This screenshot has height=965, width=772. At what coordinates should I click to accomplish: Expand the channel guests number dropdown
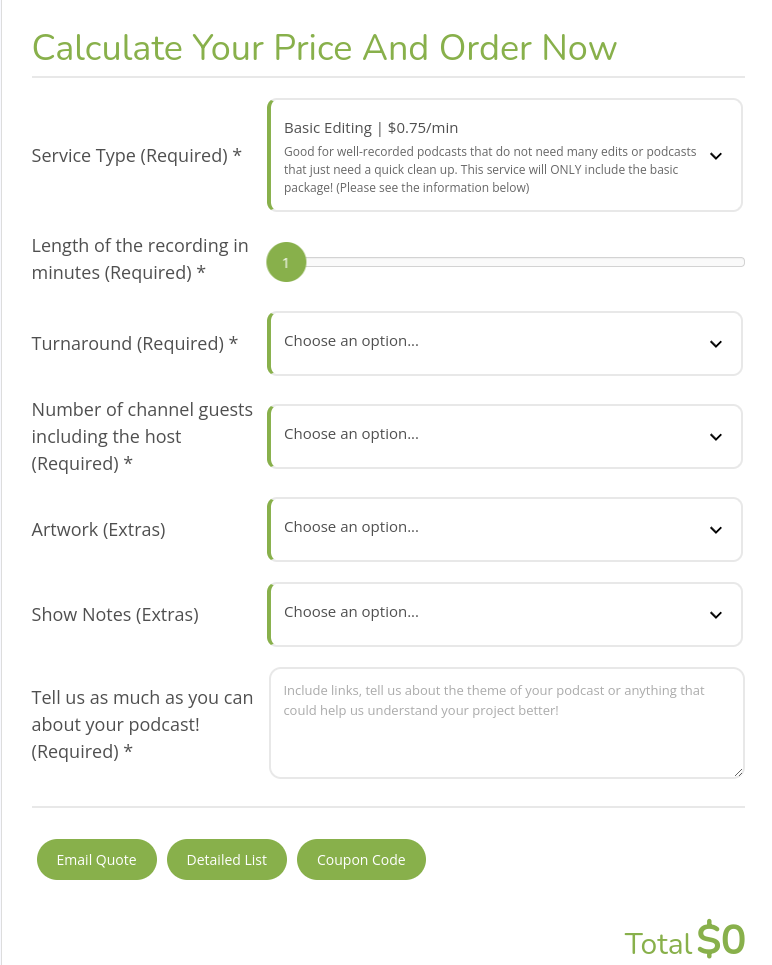505,436
